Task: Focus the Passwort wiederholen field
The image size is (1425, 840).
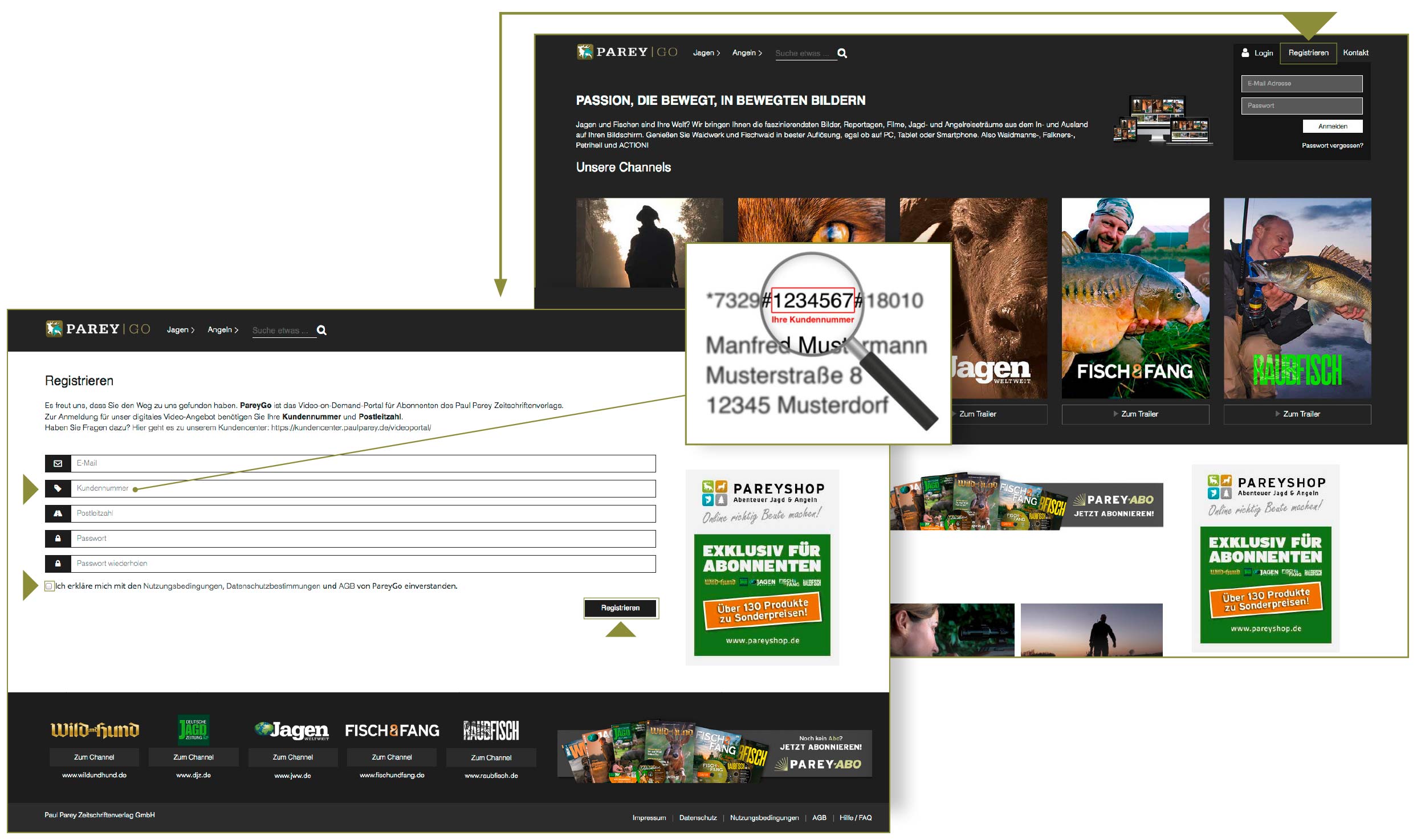Action: pos(363,564)
